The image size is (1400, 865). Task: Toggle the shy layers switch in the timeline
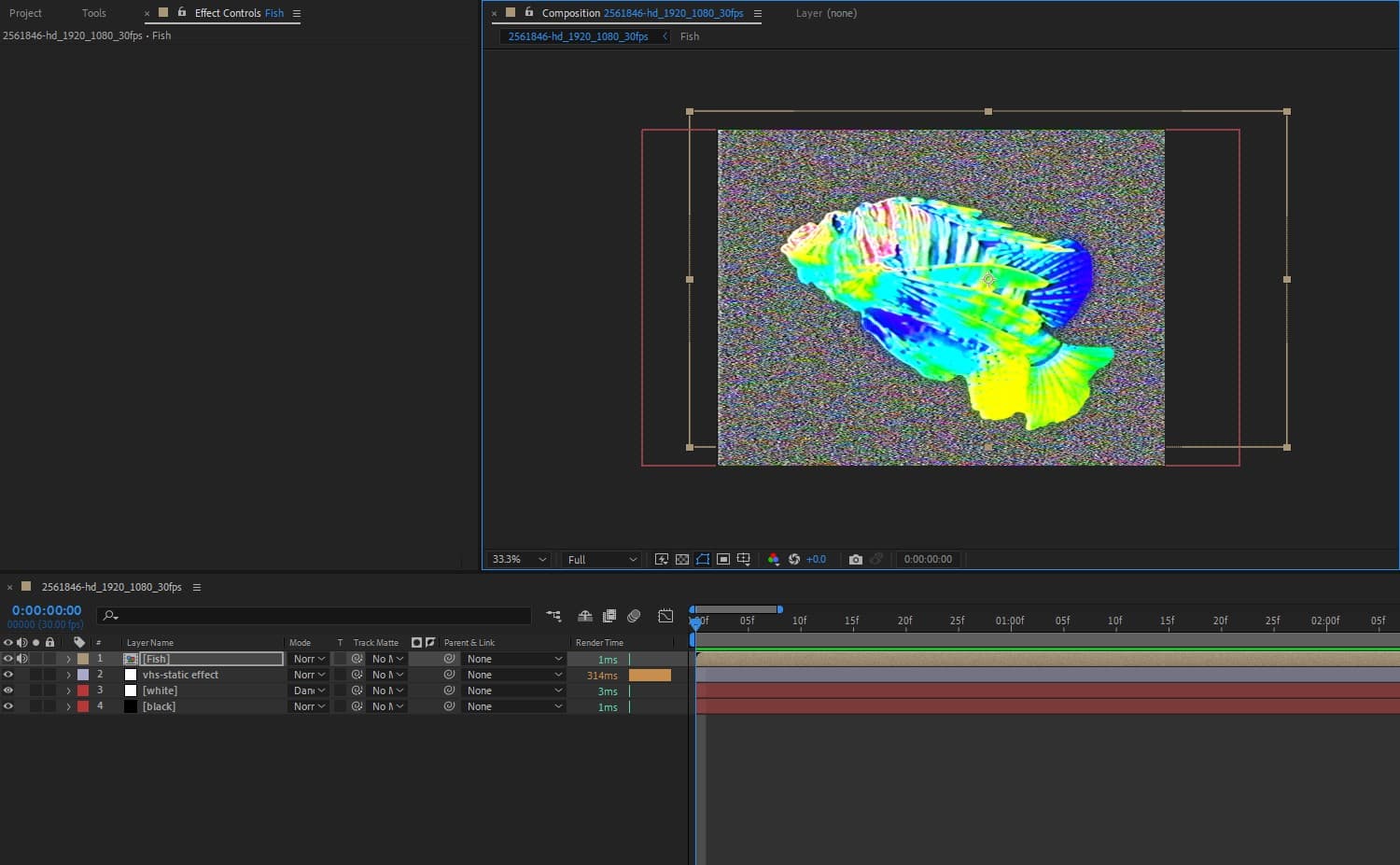point(585,616)
